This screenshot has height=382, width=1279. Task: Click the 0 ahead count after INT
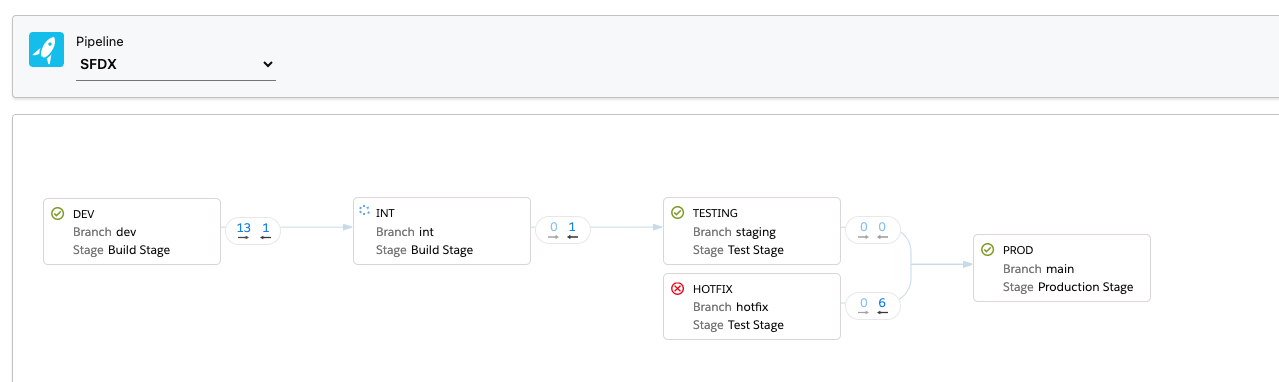point(554,229)
